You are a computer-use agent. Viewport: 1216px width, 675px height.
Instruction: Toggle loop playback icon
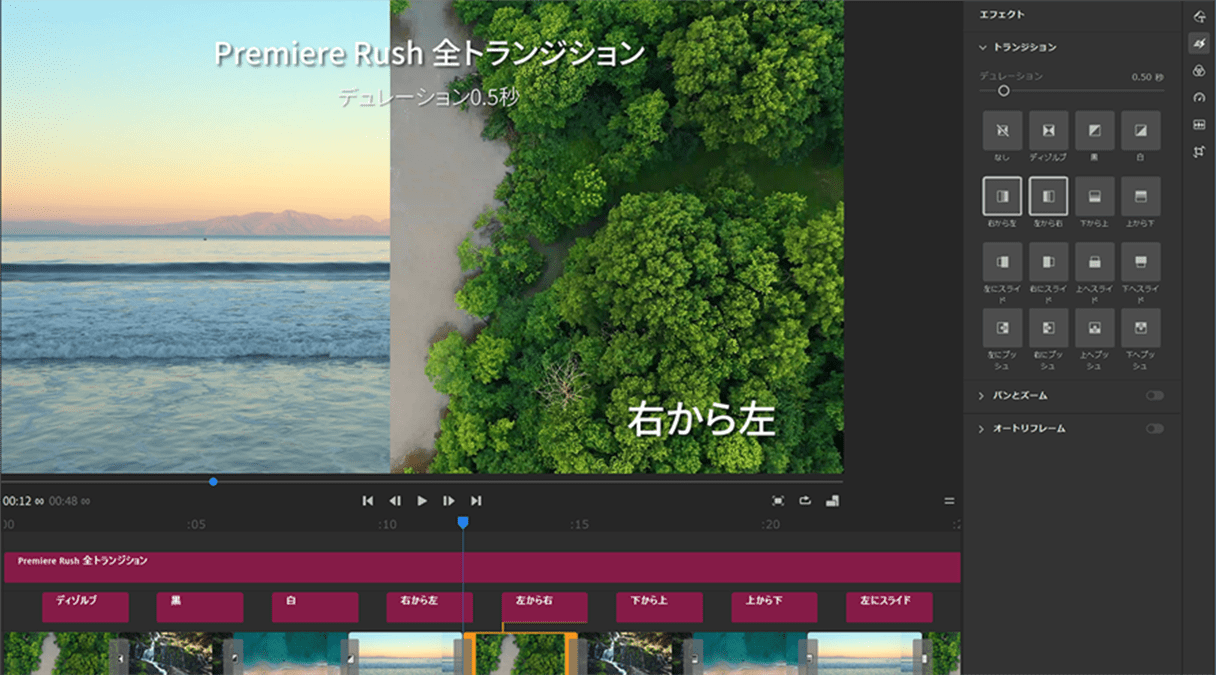[804, 500]
